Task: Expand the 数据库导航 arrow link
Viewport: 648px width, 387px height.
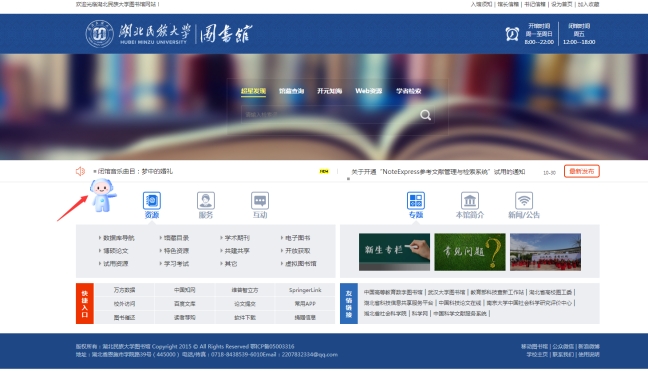Action: click(117, 238)
